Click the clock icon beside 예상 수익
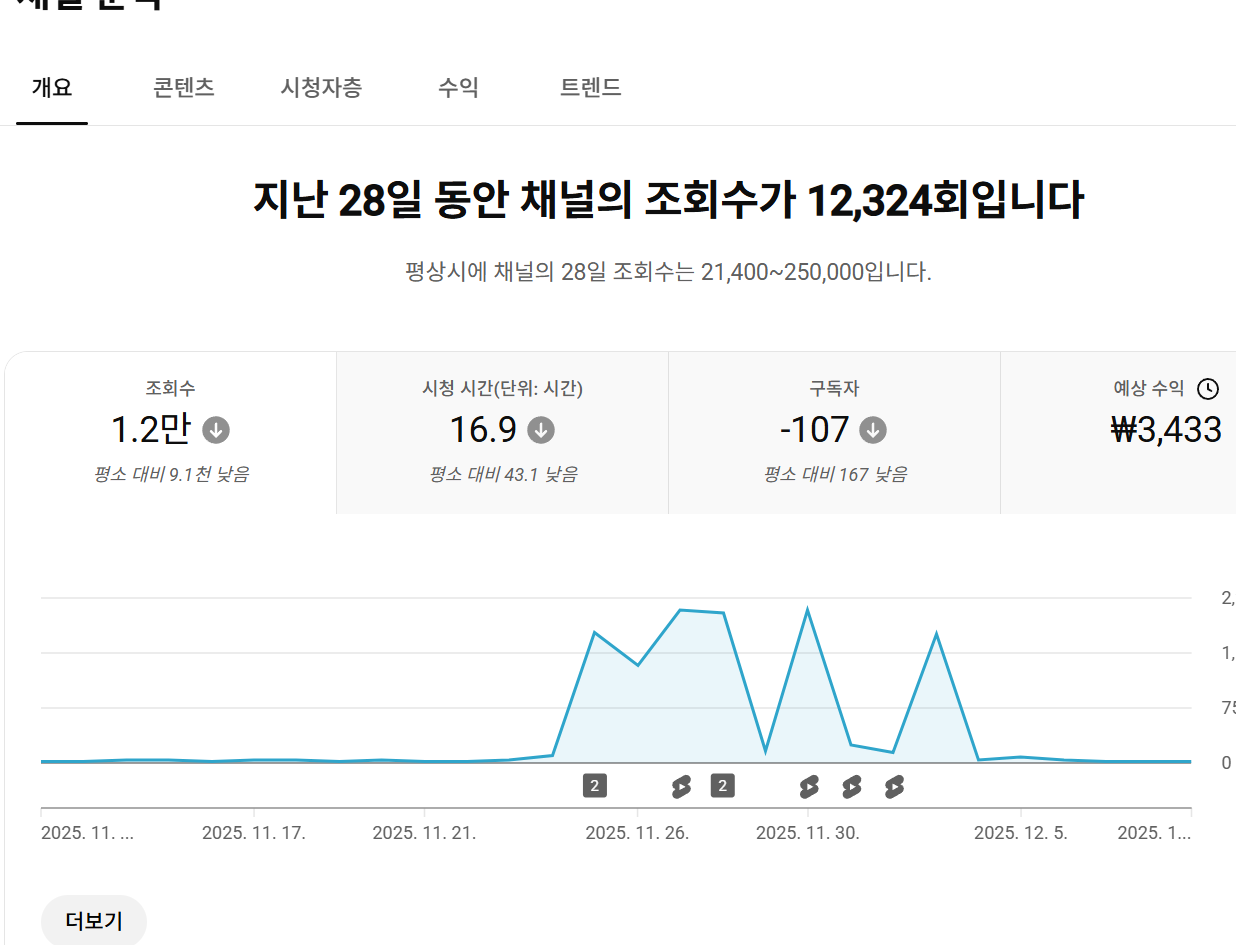 click(x=1208, y=389)
